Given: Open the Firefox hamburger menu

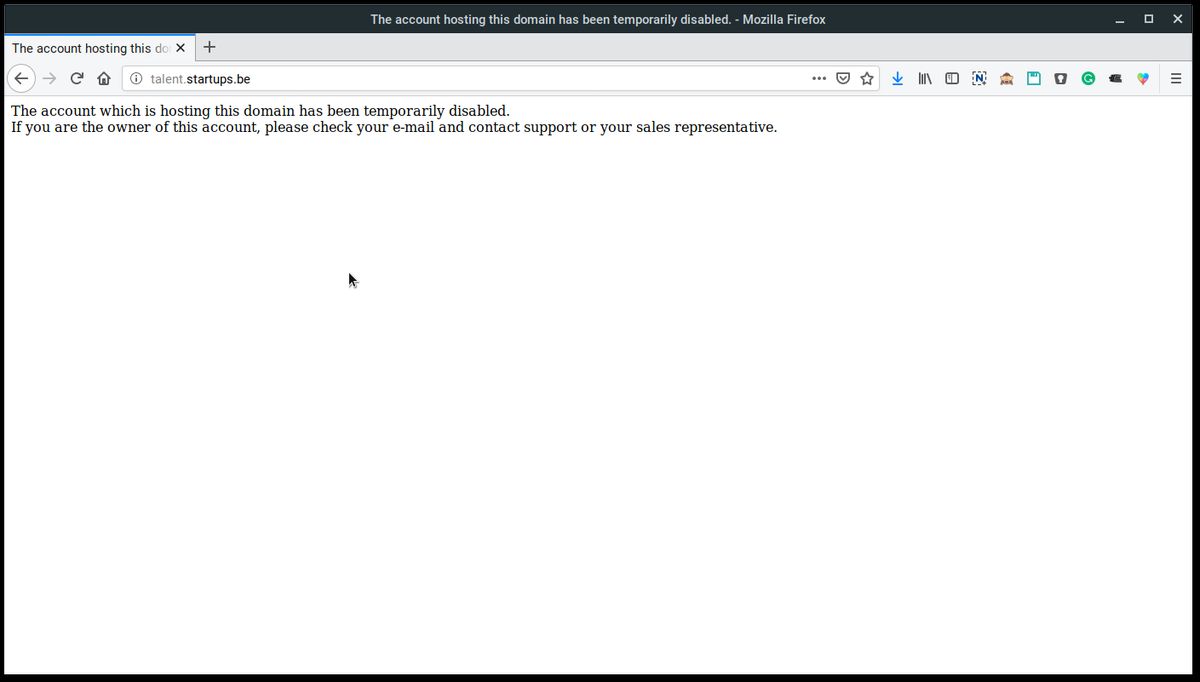Looking at the screenshot, I should pyautogui.click(x=1176, y=78).
